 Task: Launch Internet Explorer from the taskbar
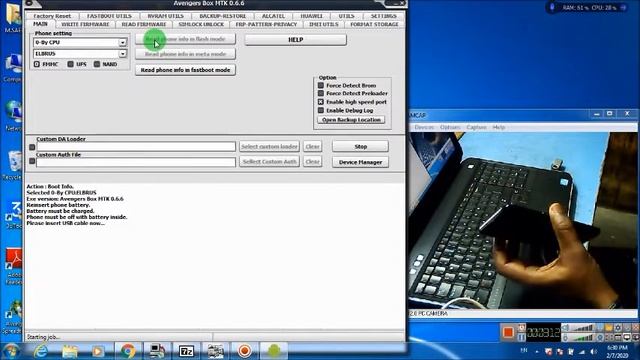(x=41, y=351)
